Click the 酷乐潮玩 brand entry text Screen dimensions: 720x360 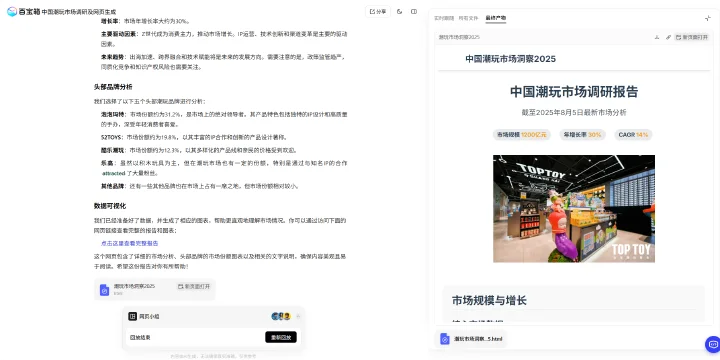point(199,150)
